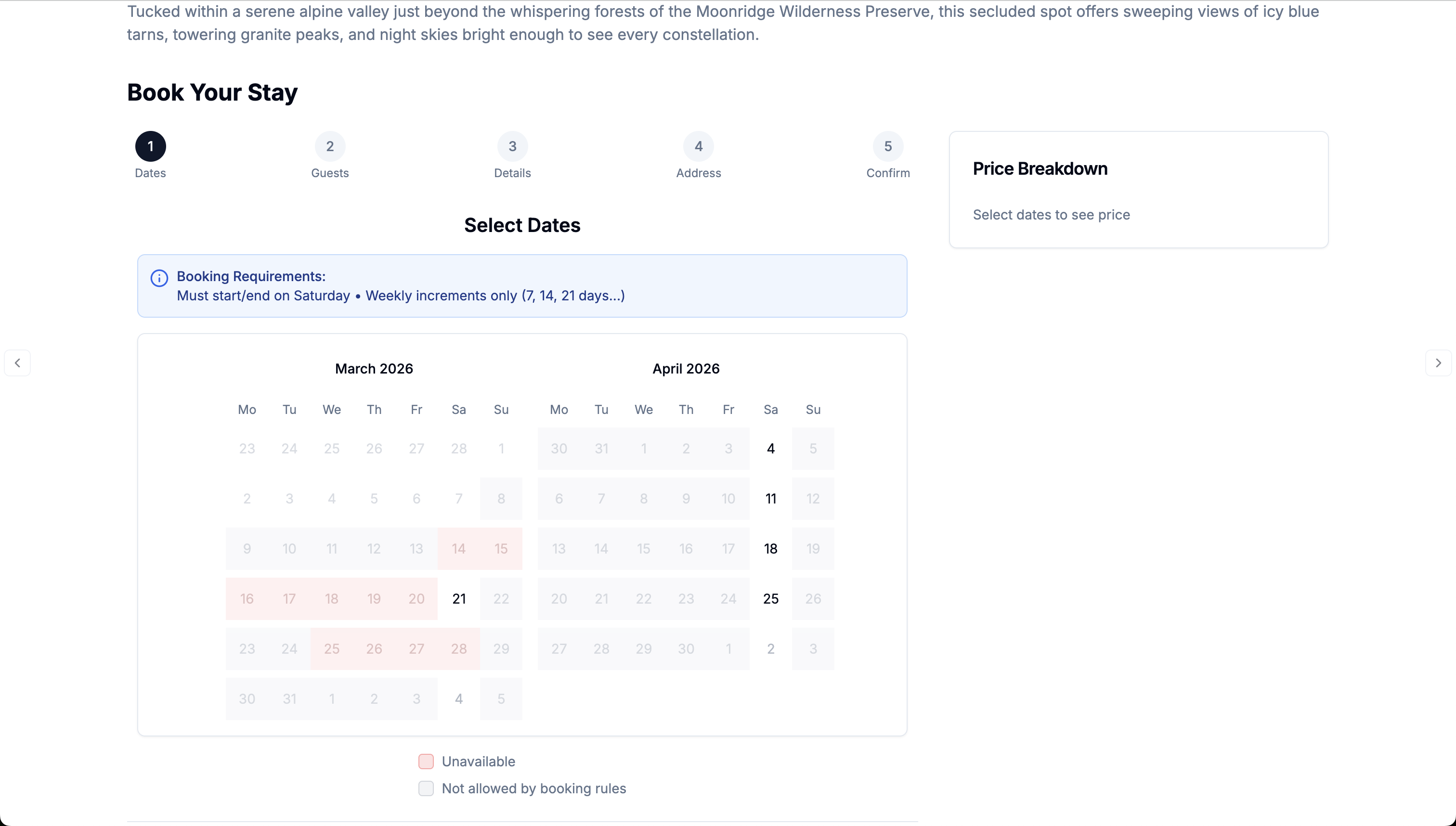Click the previous arrow chevron on the left edge

tap(18, 363)
